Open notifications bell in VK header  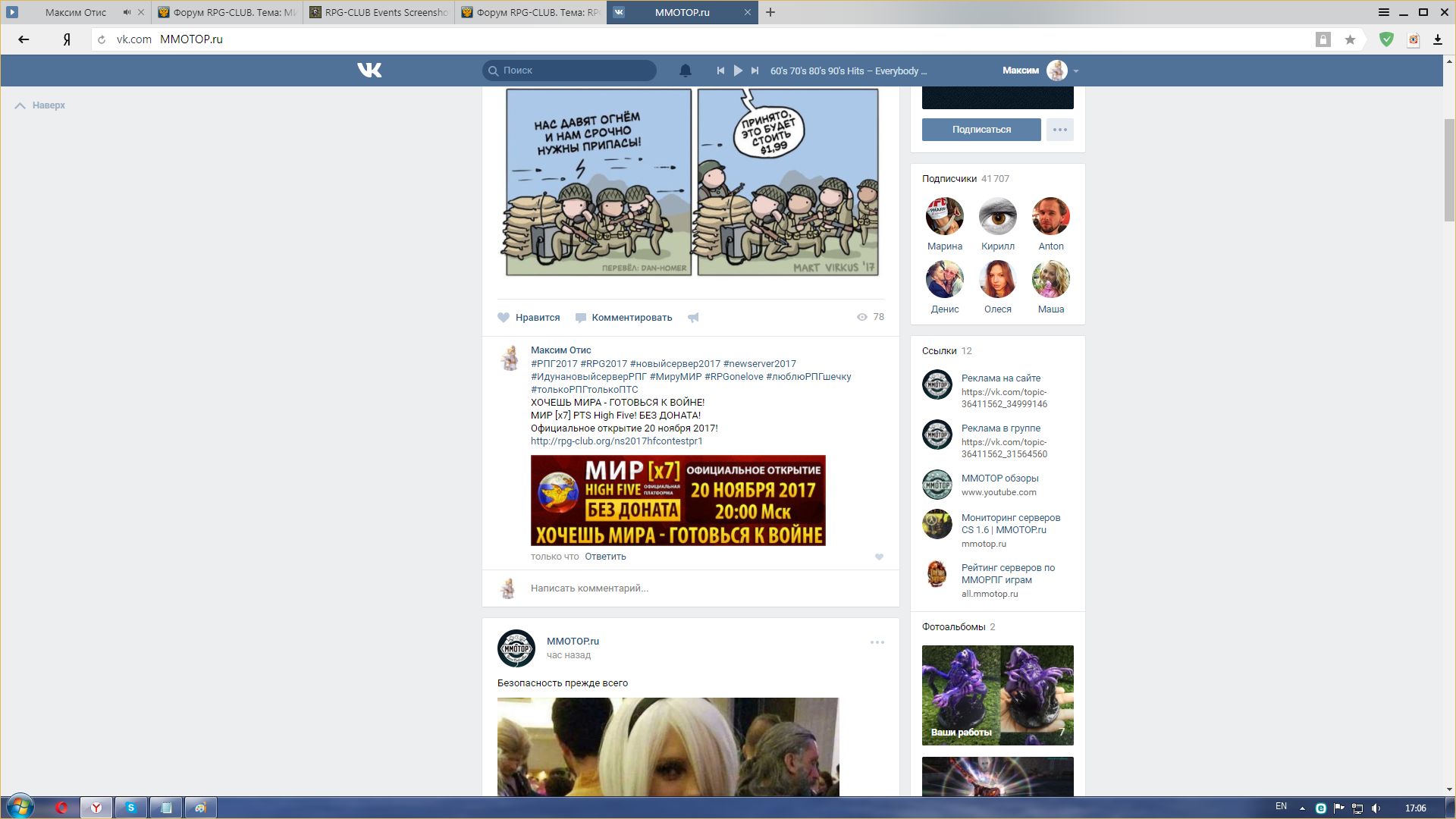[x=685, y=71]
